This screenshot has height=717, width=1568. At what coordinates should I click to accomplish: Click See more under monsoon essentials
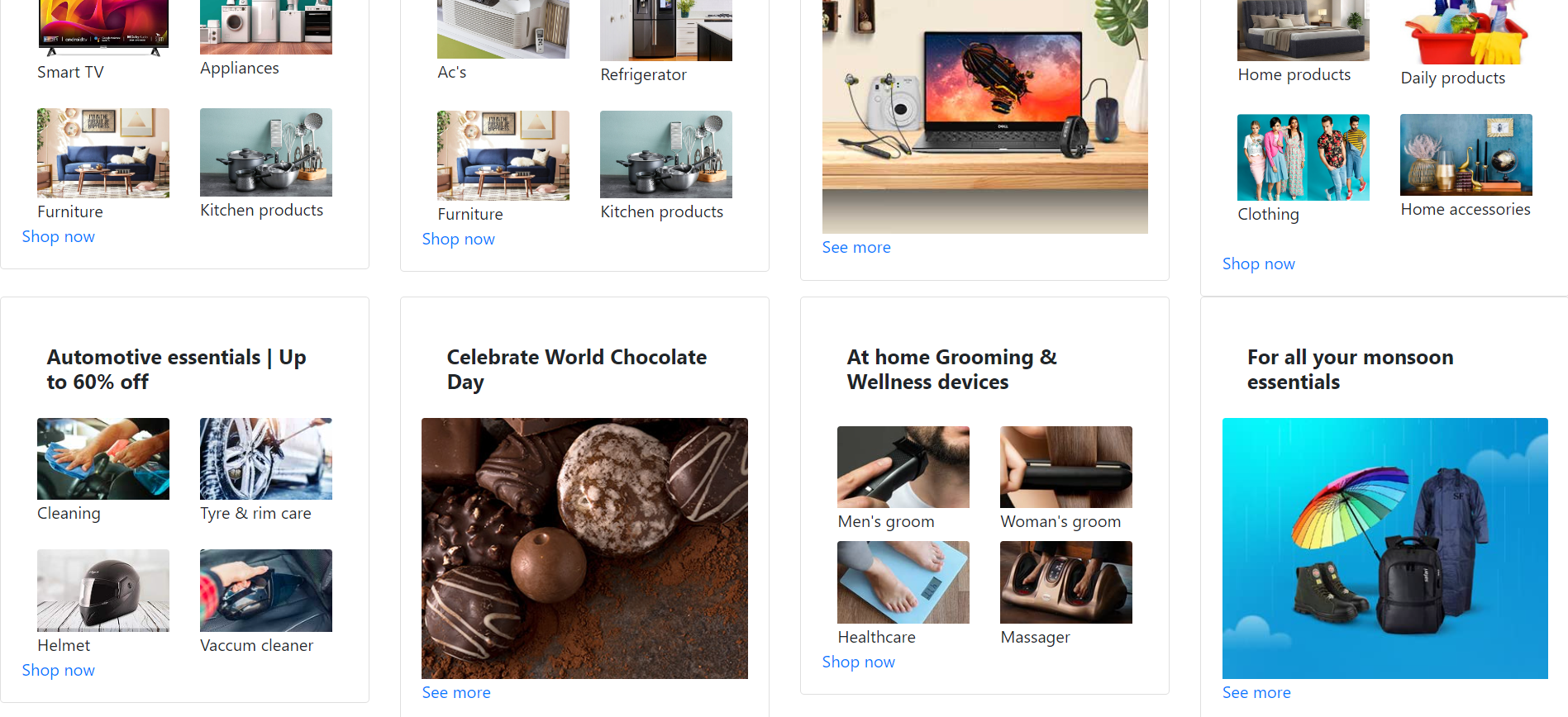(1256, 692)
